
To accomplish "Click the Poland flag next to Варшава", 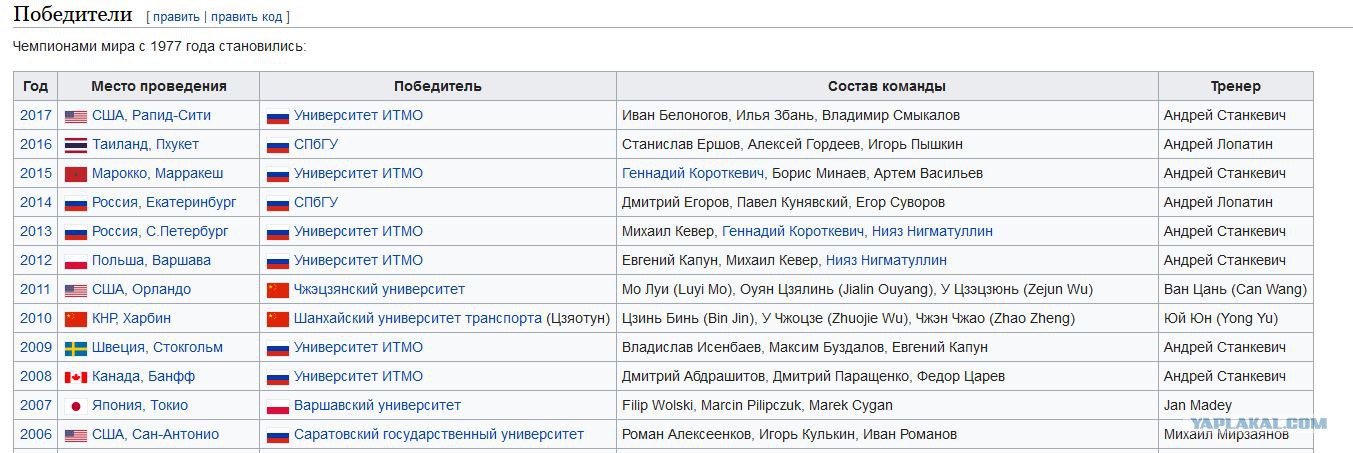I will (76, 261).
